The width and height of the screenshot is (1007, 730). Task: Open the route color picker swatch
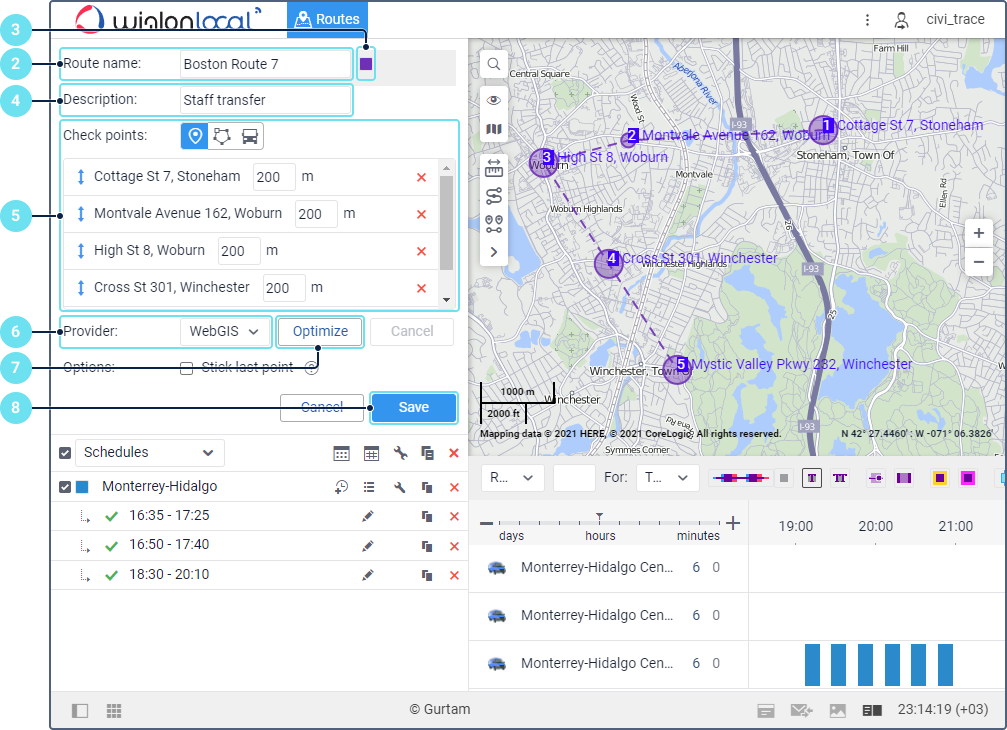(x=366, y=64)
